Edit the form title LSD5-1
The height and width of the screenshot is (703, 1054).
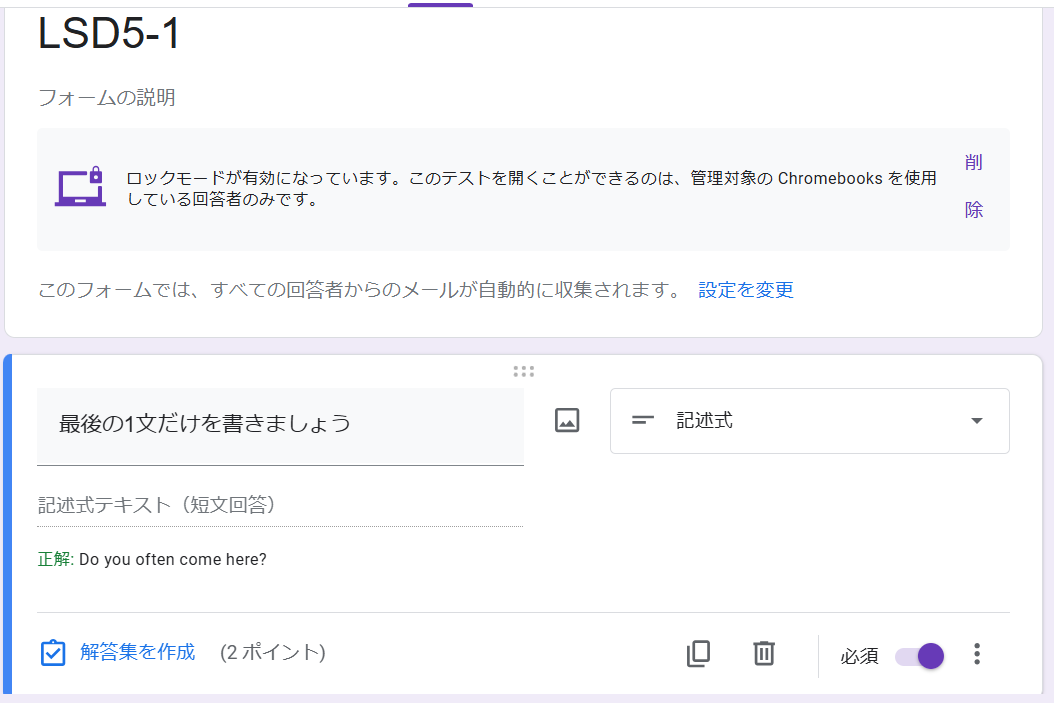[x=110, y=33]
